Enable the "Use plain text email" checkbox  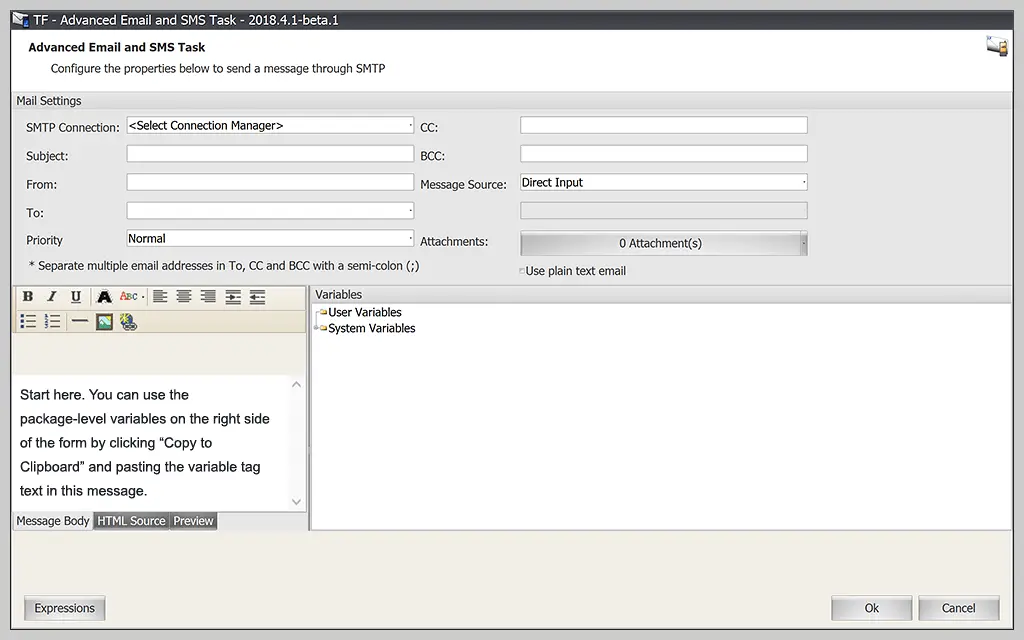[x=522, y=270]
